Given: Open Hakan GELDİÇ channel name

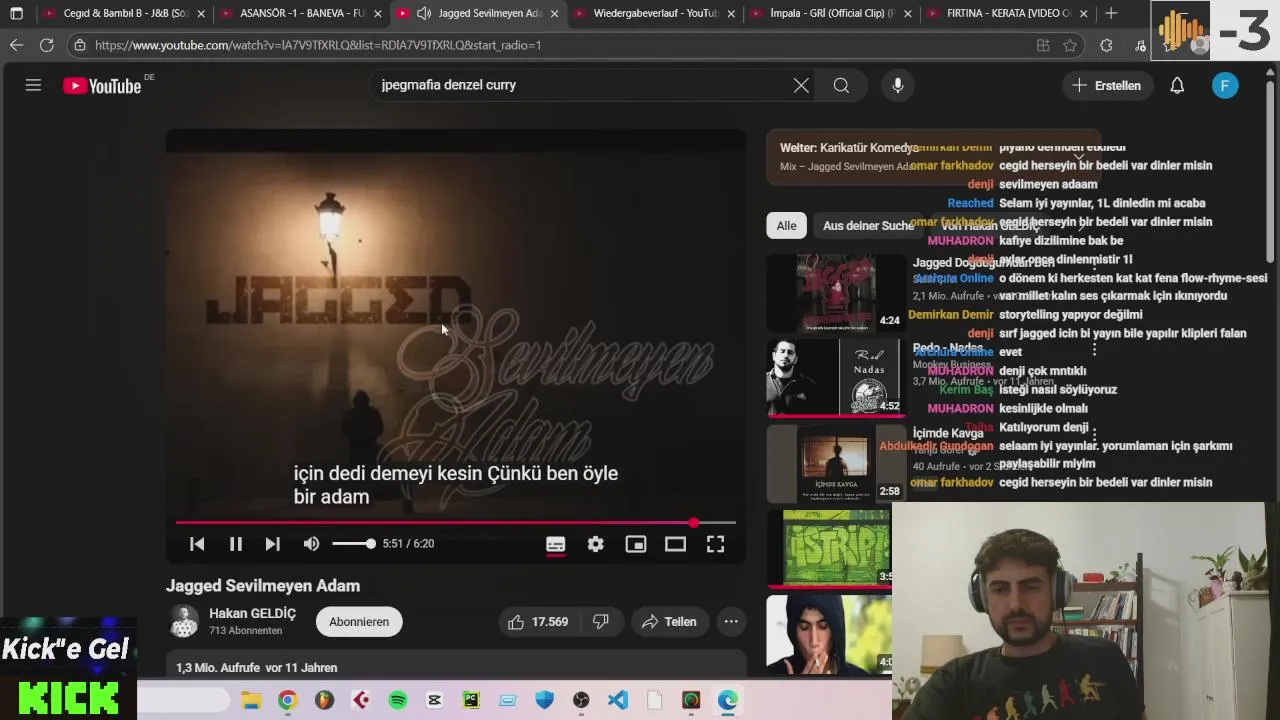Looking at the screenshot, I should point(252,613).
